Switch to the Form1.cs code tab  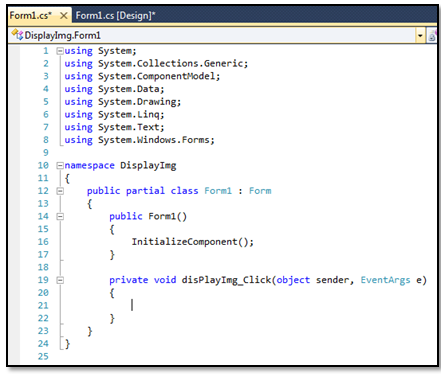coord(31,15)
